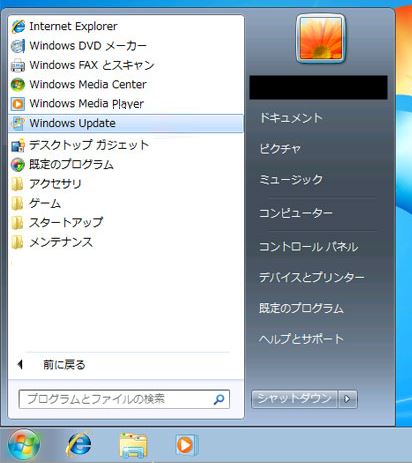
Task: Open Windows Explorer folder icon on the taskbar
Action: point(133,445)
